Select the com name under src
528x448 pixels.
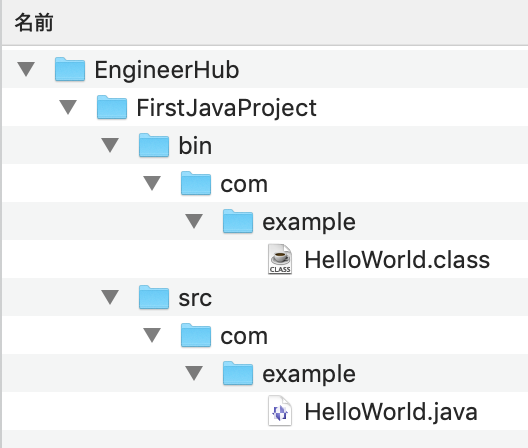click(x=244, y=337)
